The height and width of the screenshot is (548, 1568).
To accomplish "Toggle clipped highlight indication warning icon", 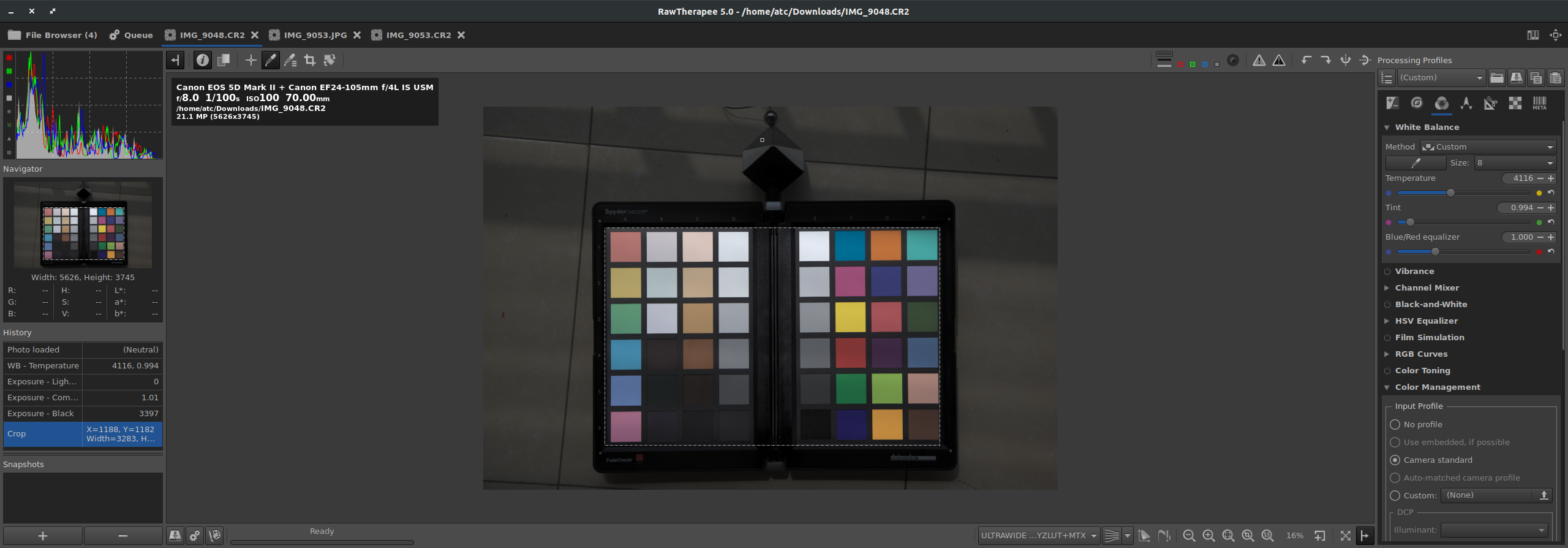I will pos(1279,60).
